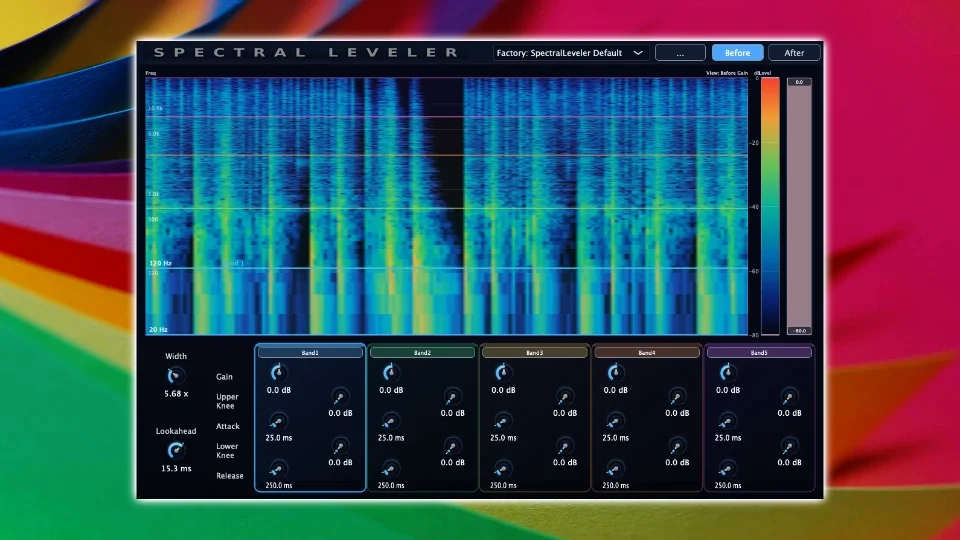Viewport: 960px width, 540px height.
Task: Click the dB color scale legend
Action: click(770, 206)
